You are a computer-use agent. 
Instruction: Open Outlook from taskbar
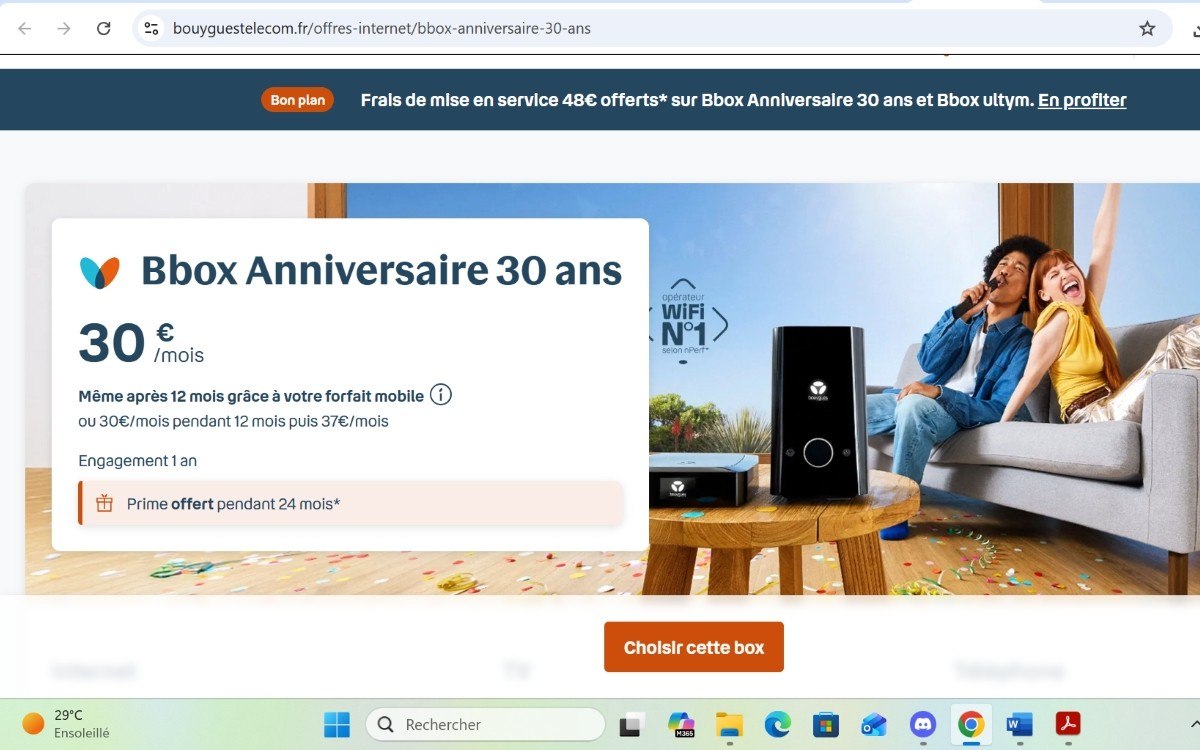pos(874,724)
